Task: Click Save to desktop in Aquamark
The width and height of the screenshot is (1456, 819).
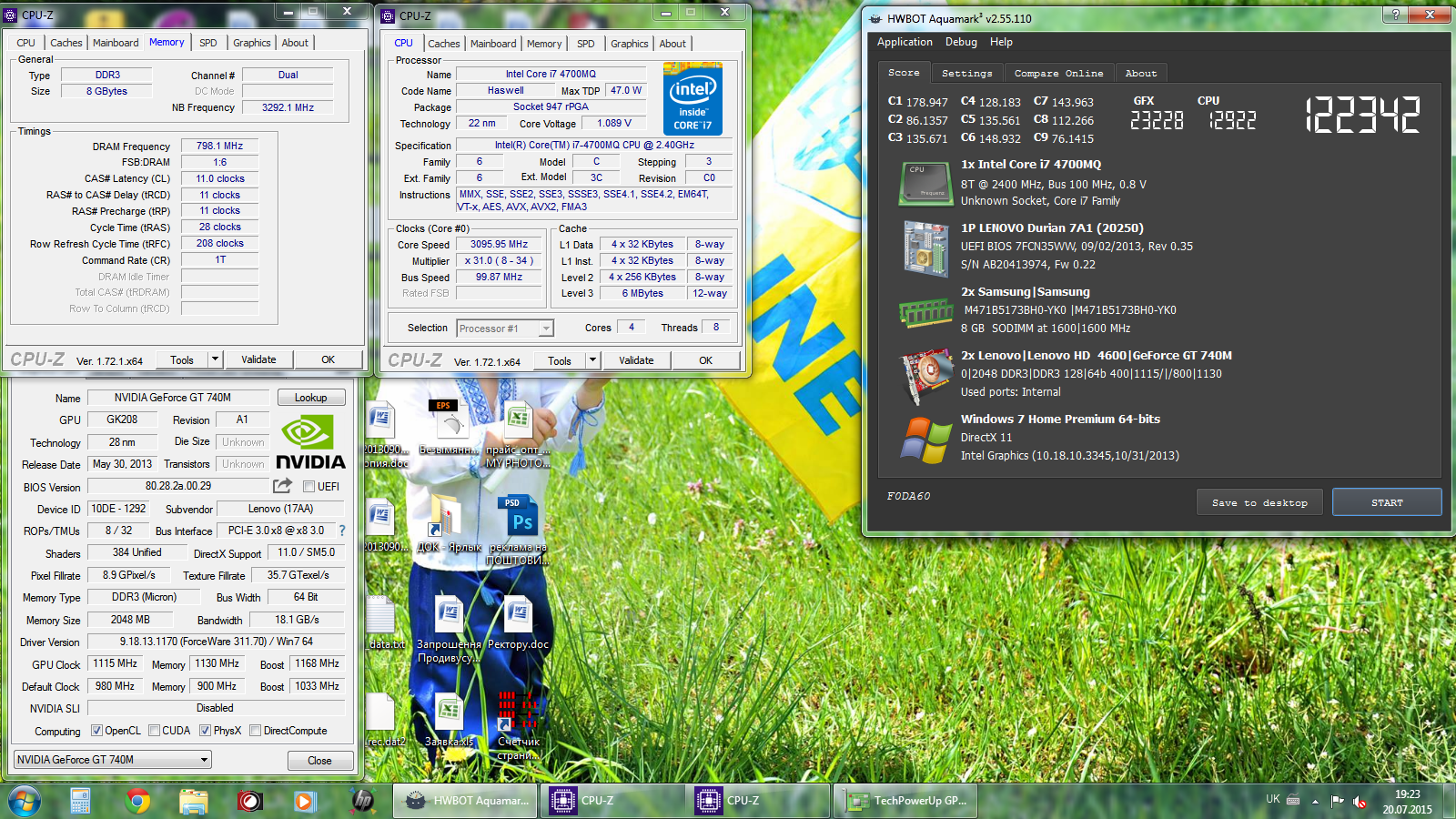Action: click(1259, 502)
